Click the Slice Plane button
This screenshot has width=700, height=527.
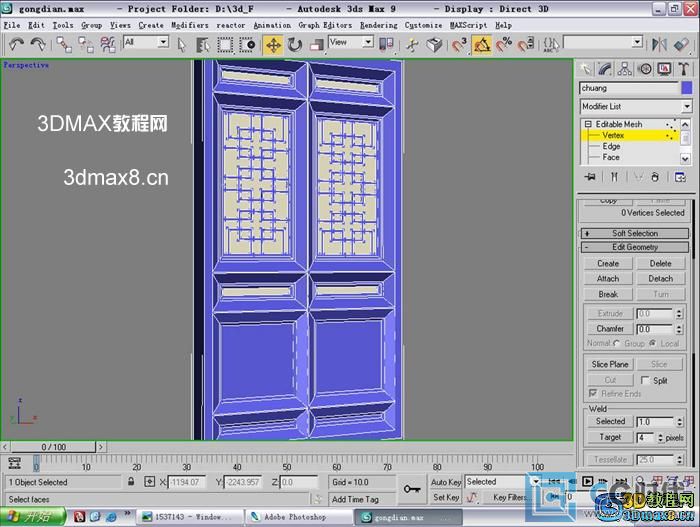tap(610, 364)
